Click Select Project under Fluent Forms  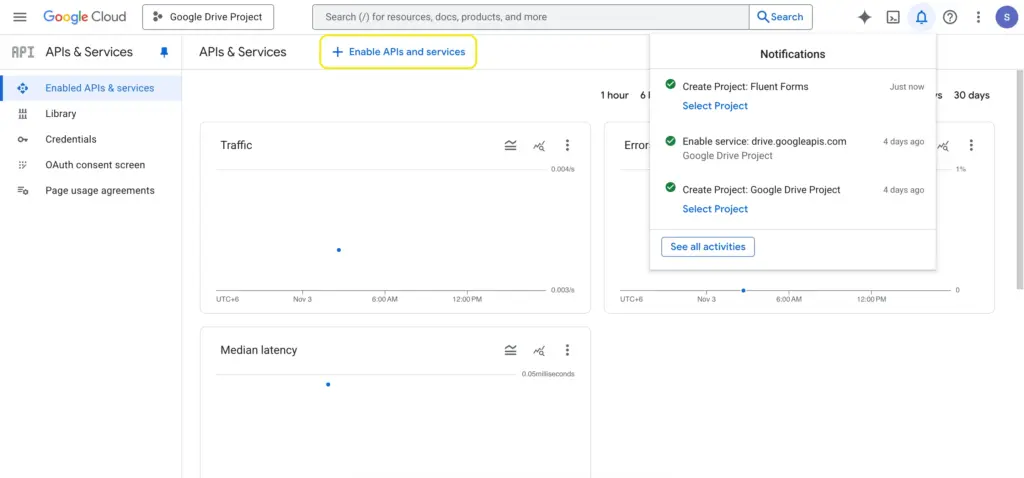click(714, 106)
